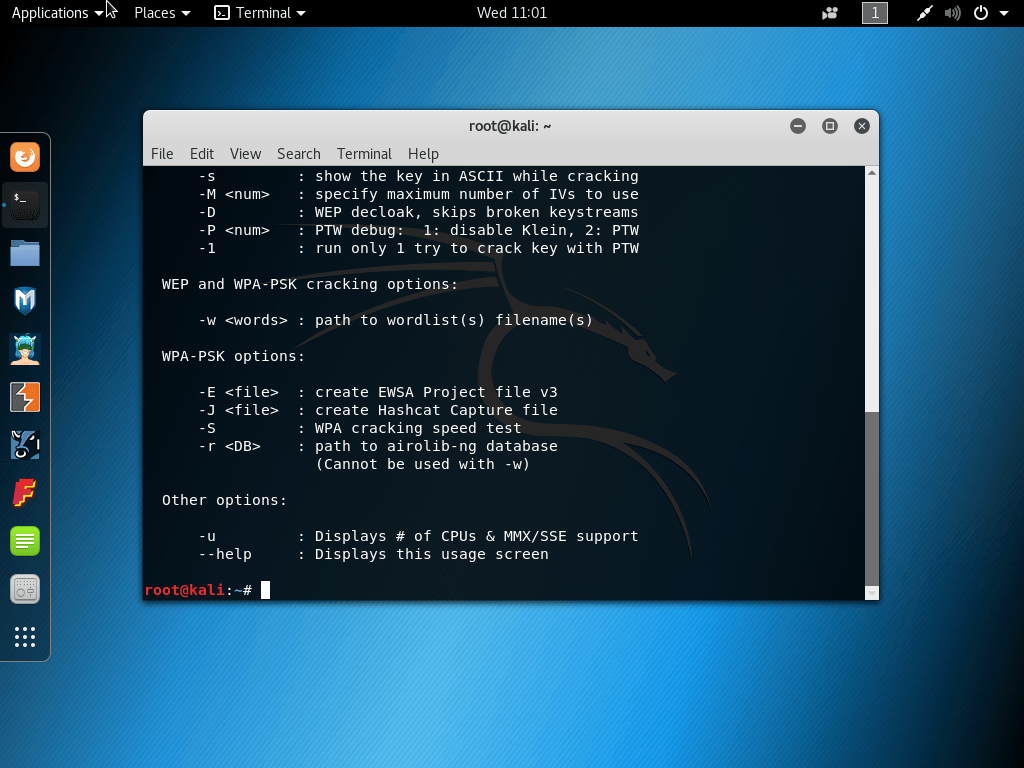Launch Firefox from the dock

click(x=25, y=157)
